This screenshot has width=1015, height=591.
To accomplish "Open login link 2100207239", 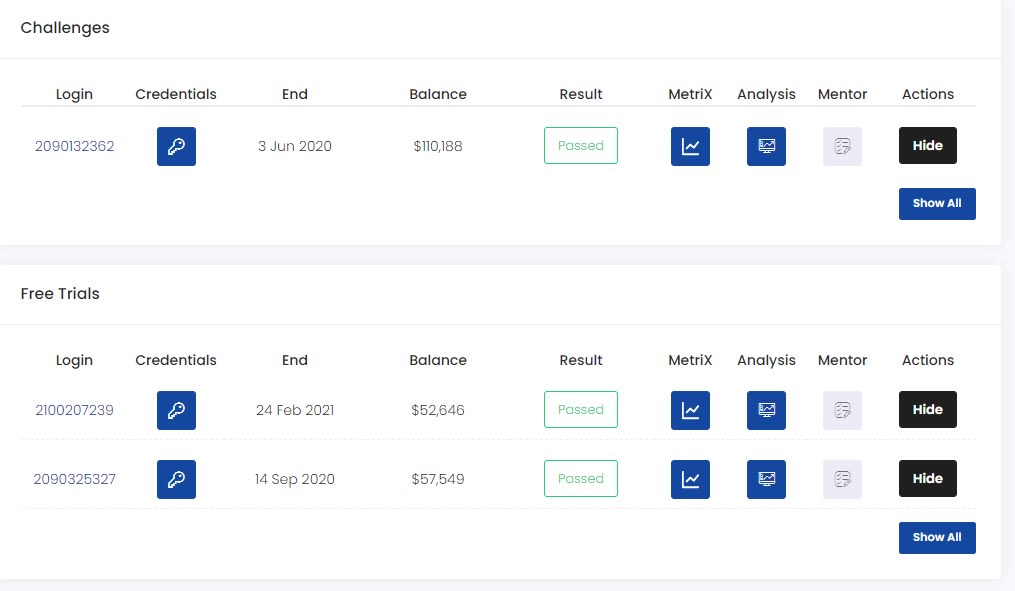I will [74, 410].
